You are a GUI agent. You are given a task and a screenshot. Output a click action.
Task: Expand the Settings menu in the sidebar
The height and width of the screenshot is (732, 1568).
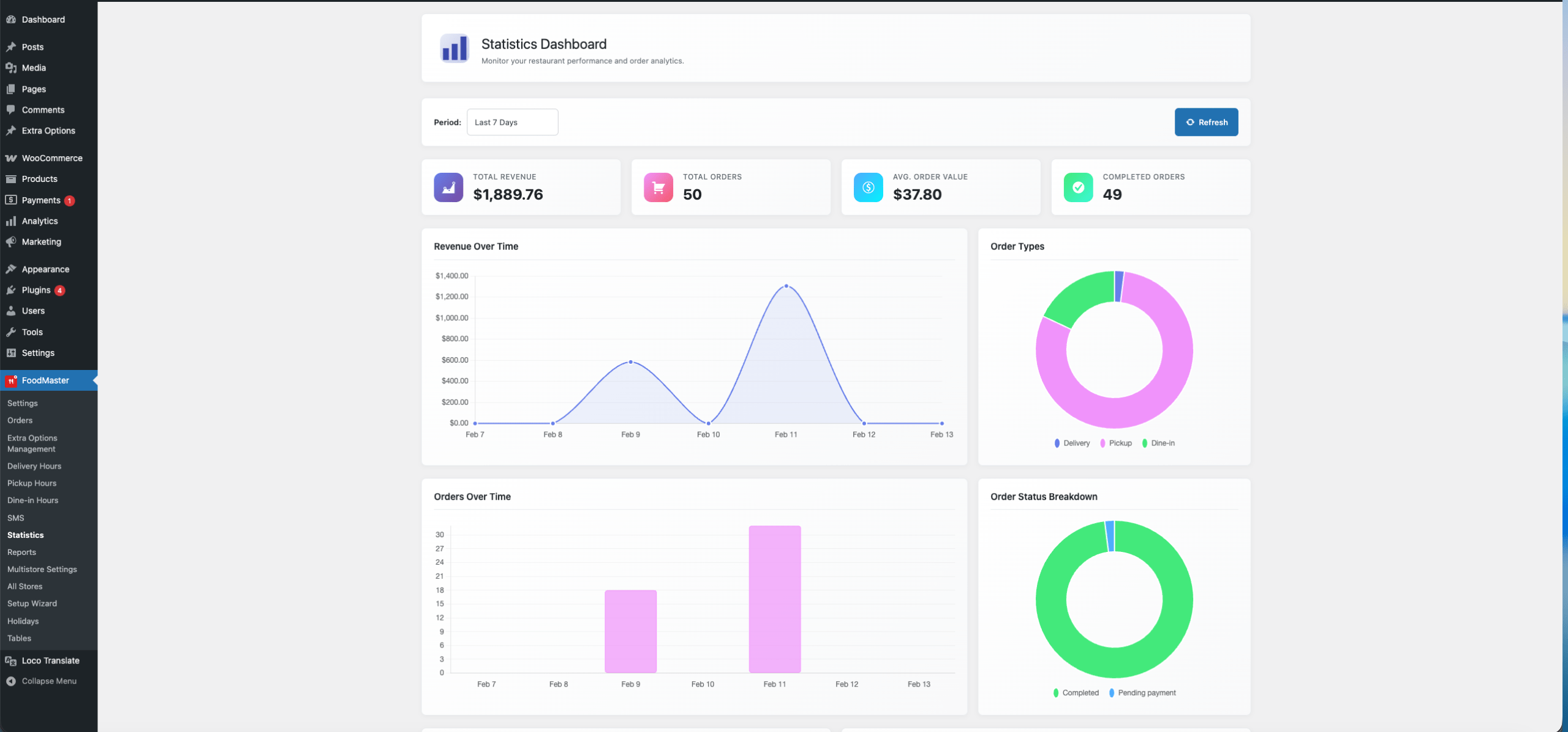coord(38,353)
